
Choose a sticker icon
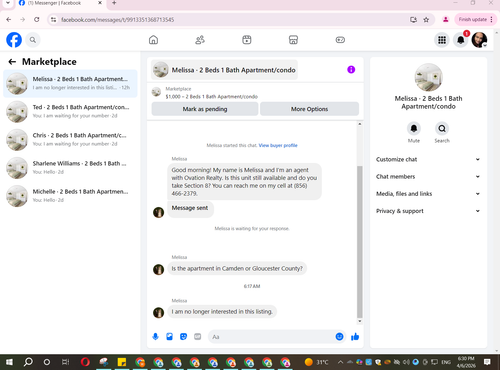[x=183, y=337]
